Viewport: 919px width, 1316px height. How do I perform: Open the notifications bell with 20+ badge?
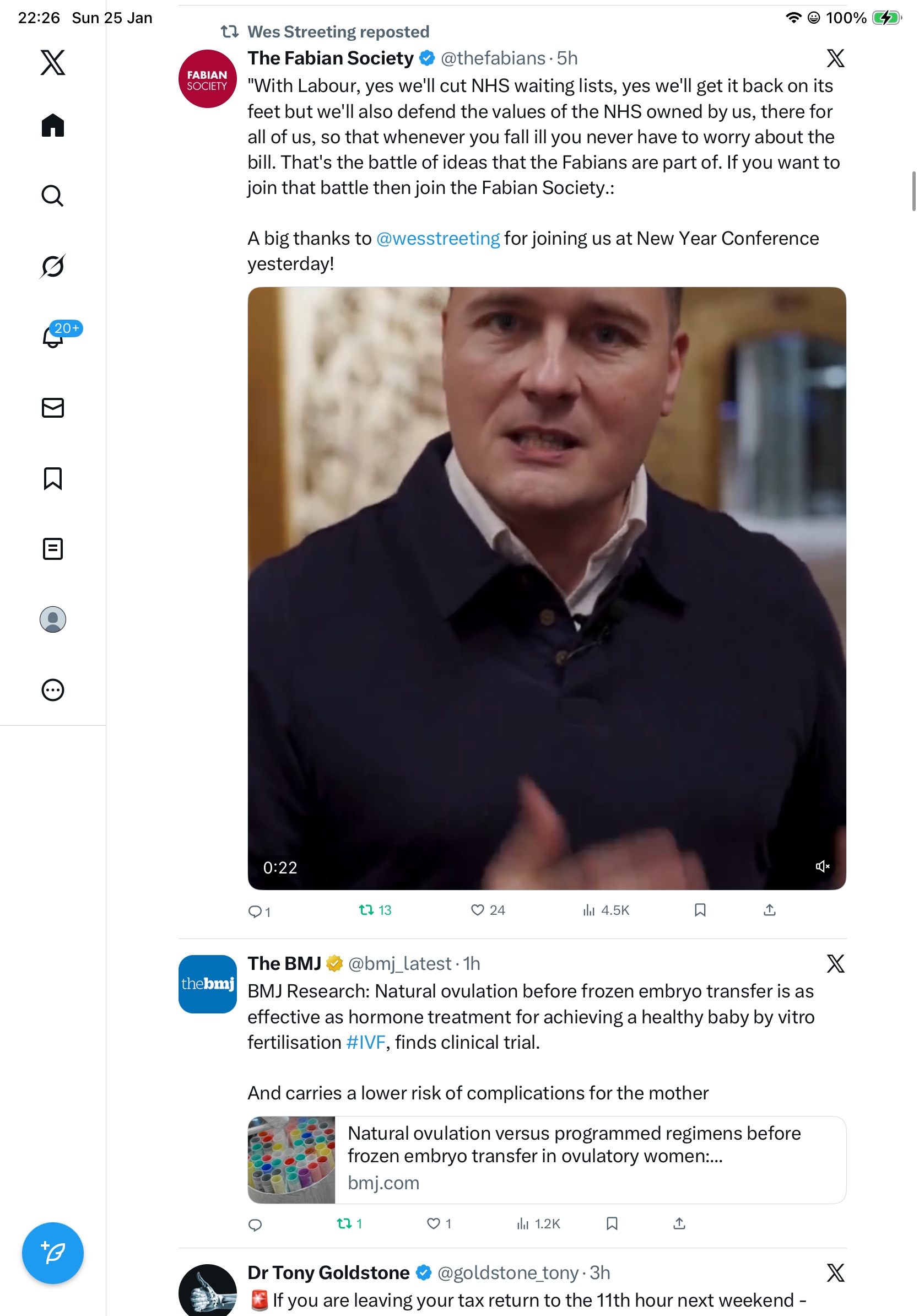tap(53, 337)
